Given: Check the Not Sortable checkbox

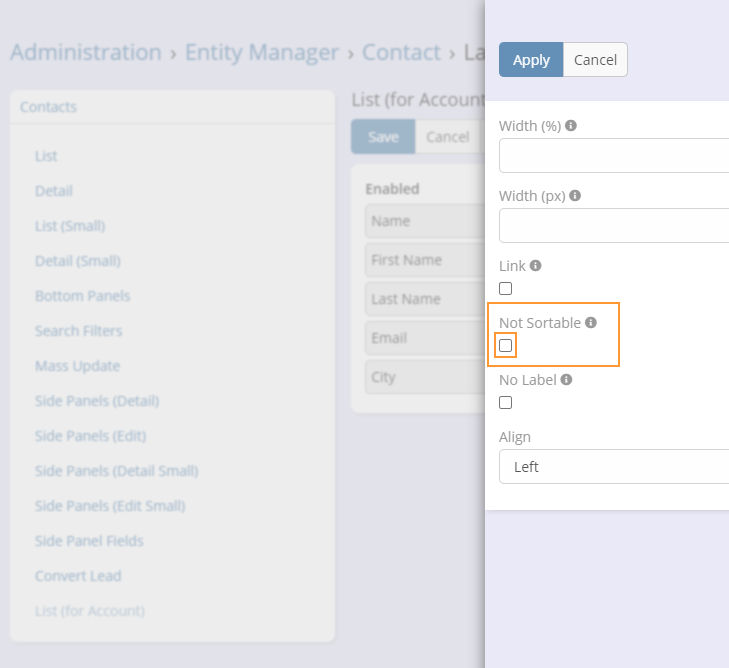Looking at the screenshot, I should coord(506,346).
